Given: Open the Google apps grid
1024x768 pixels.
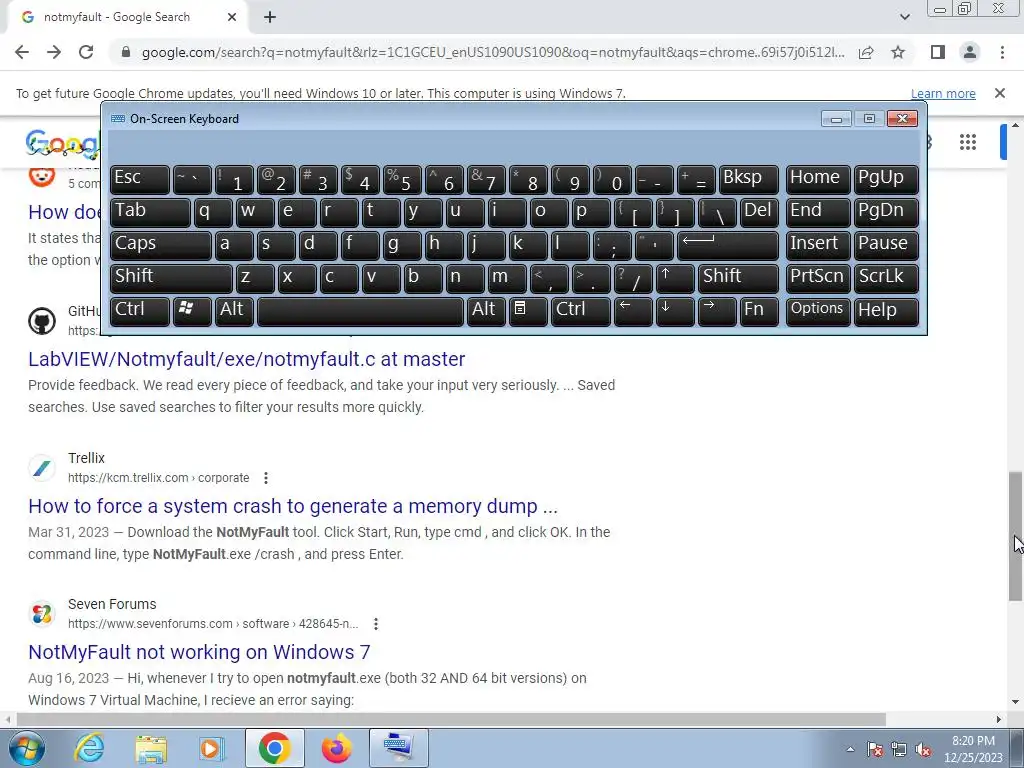Looking at the screenshot, I should (x=968, y=142).
